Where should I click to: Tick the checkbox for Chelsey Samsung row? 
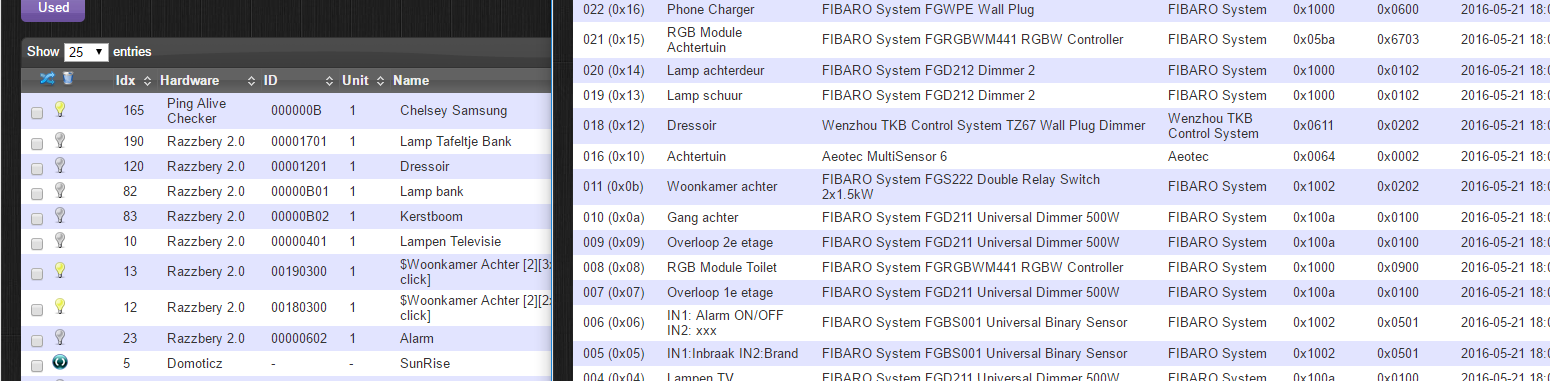37,113
